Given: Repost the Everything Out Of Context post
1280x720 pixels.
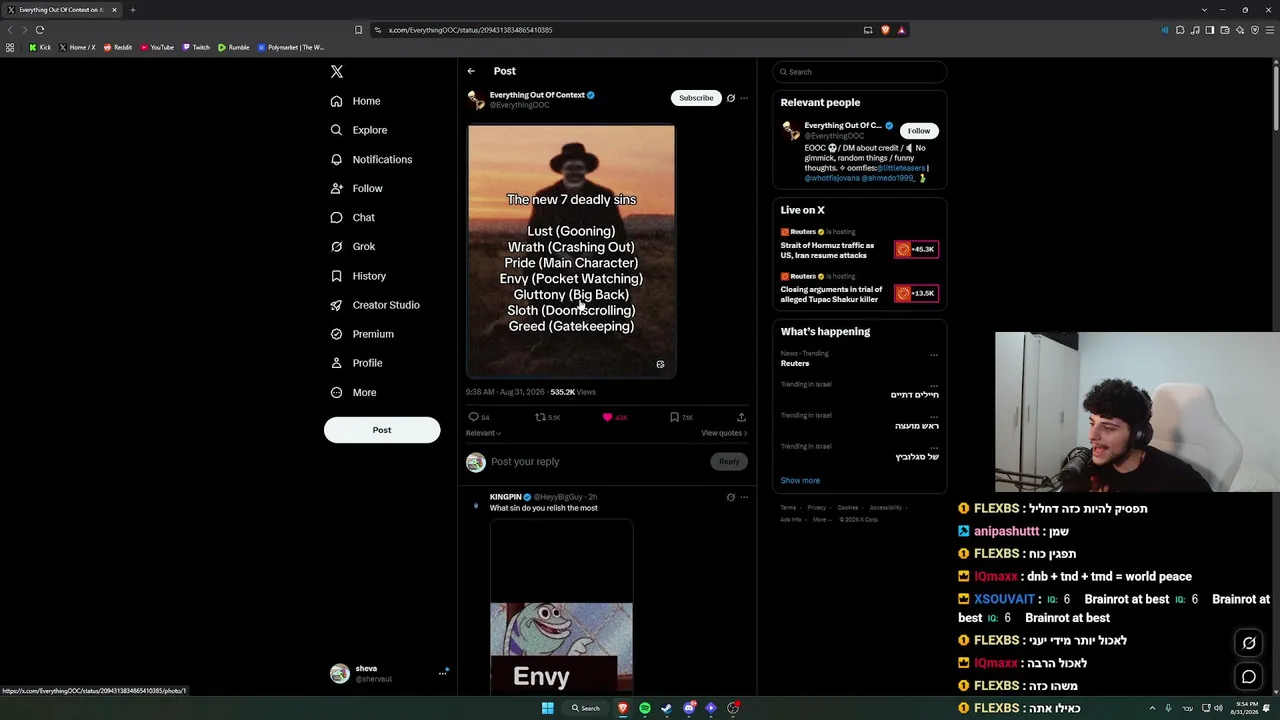Looking at the screenshot, I should point(540,417).
